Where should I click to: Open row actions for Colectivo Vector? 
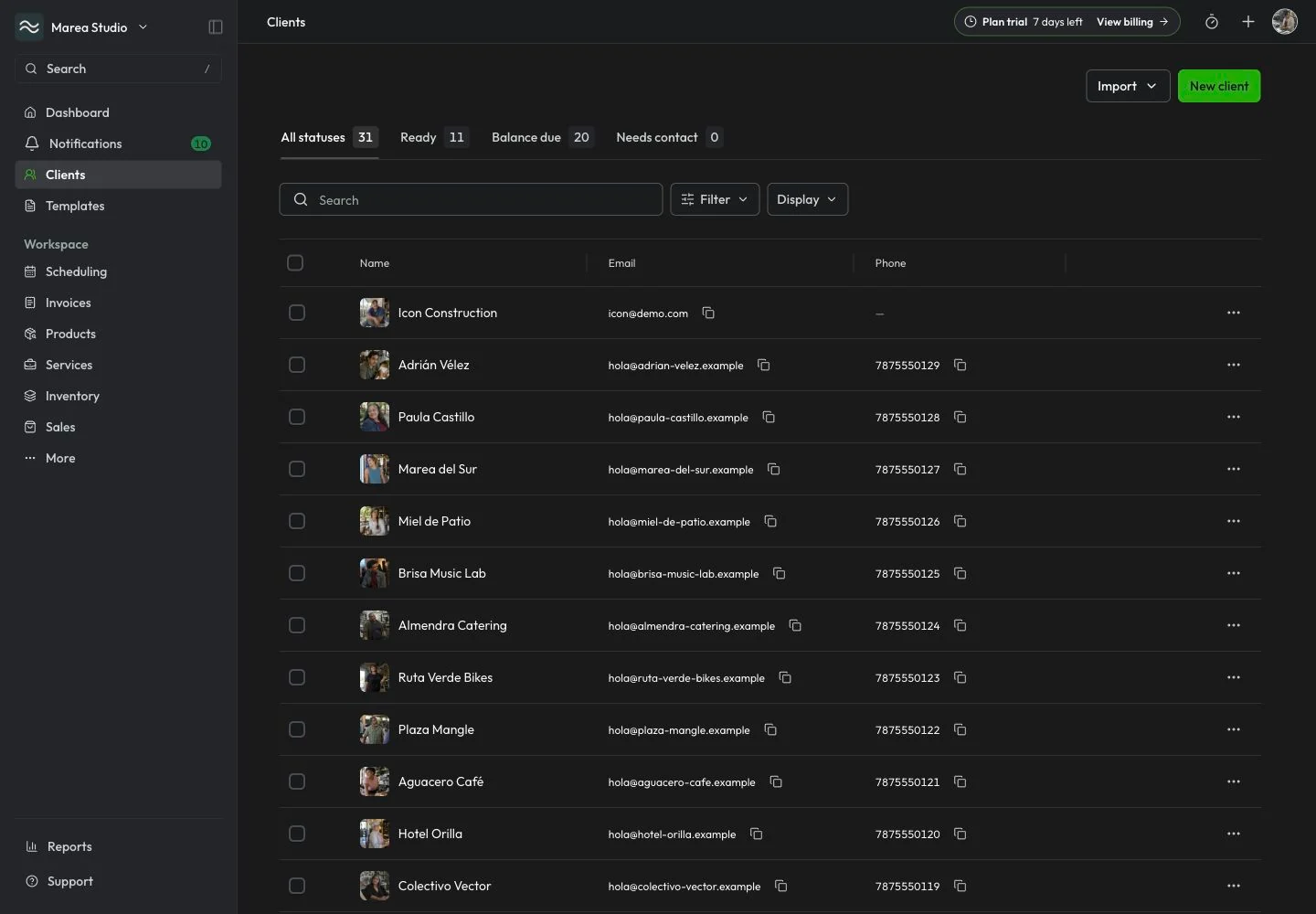[1234, 886]
